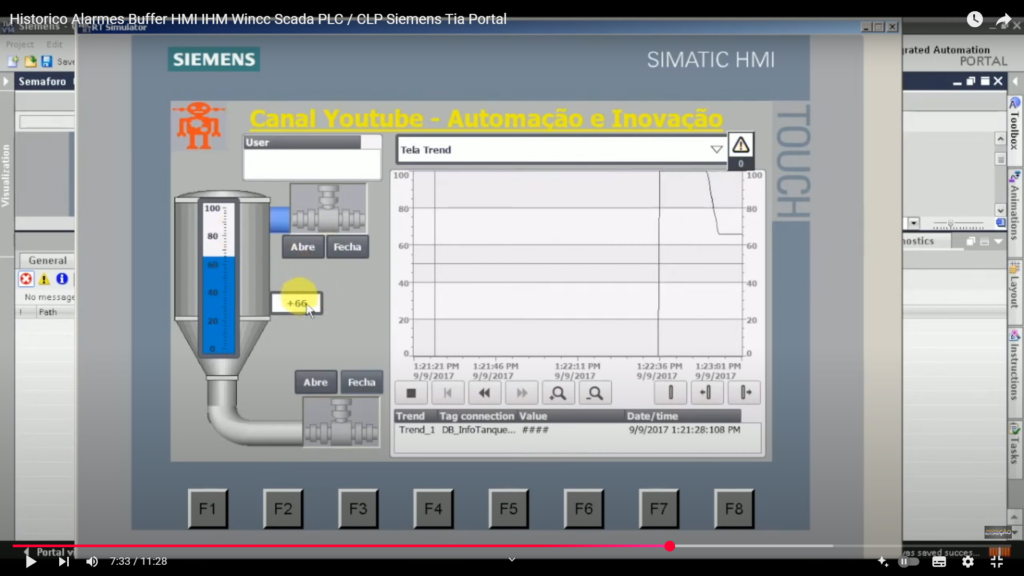1024x576 pixels.
Task: Open the Animations side tab
Action: coord(1015,208)
